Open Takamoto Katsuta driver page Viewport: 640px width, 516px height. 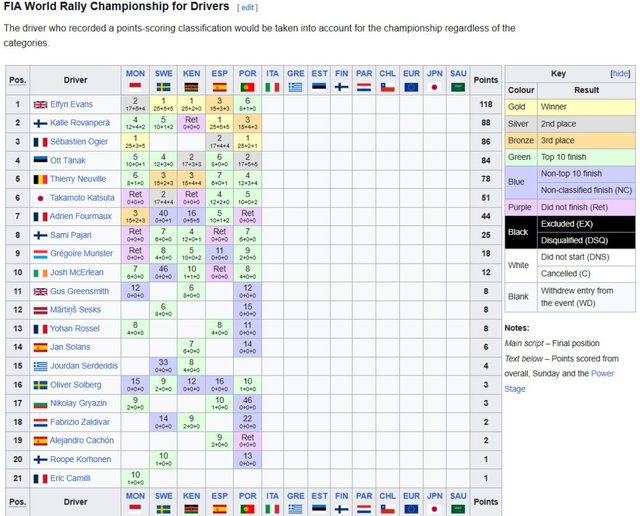click(82, 198)
